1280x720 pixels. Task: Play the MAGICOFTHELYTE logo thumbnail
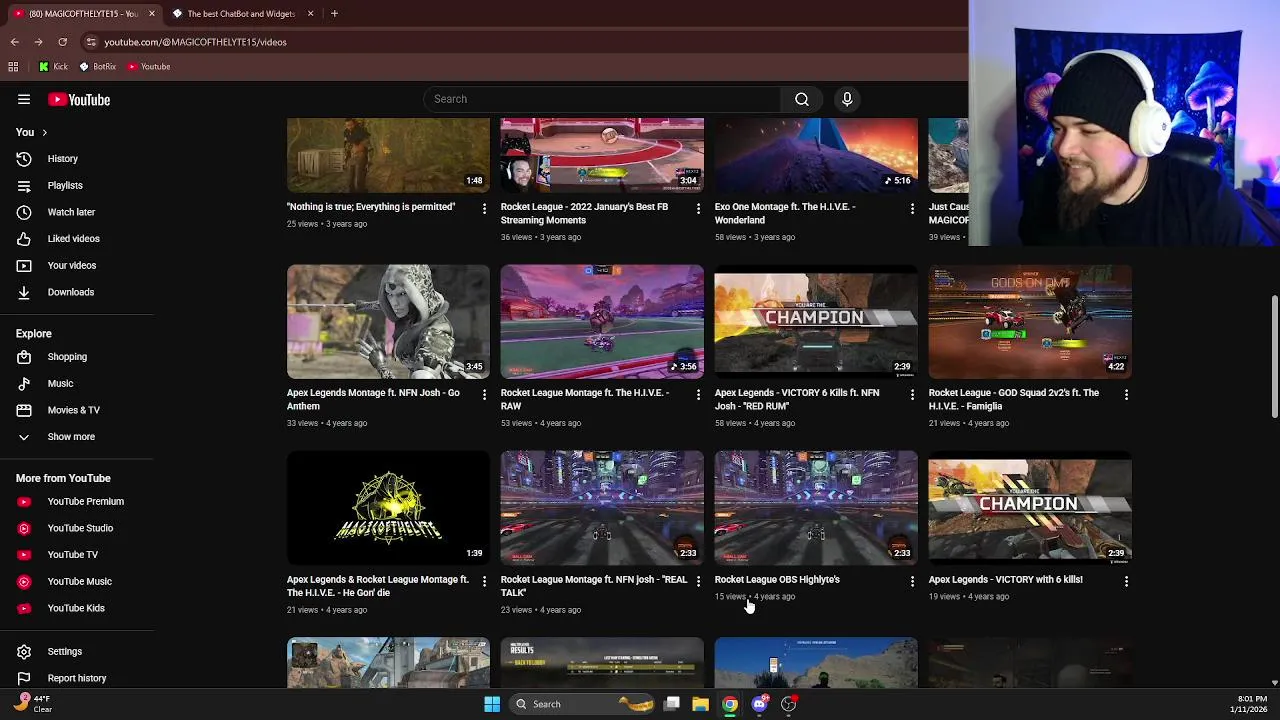point(388,508)
